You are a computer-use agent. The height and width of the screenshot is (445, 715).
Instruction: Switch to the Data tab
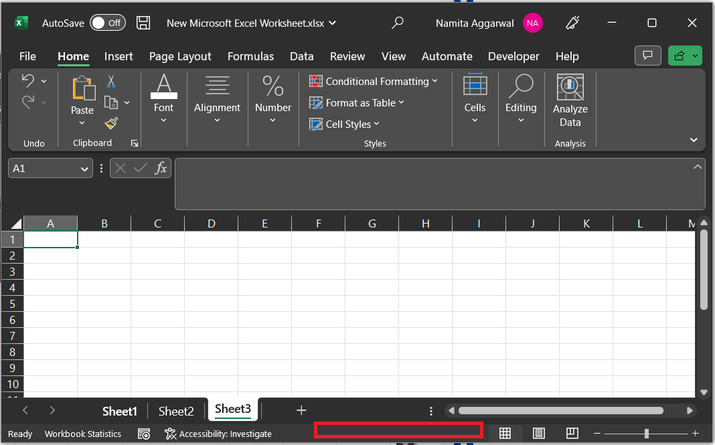tap(301, 56)
